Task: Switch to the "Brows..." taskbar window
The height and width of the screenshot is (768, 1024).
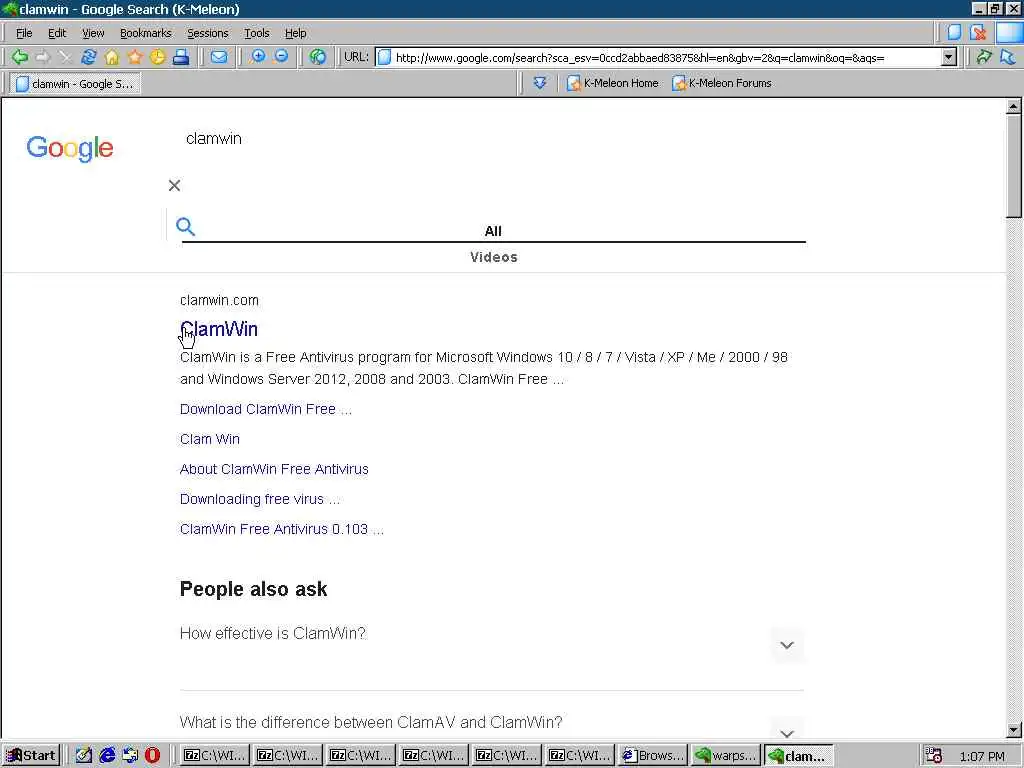Action: pyautogui.click(x=651, y=756)
